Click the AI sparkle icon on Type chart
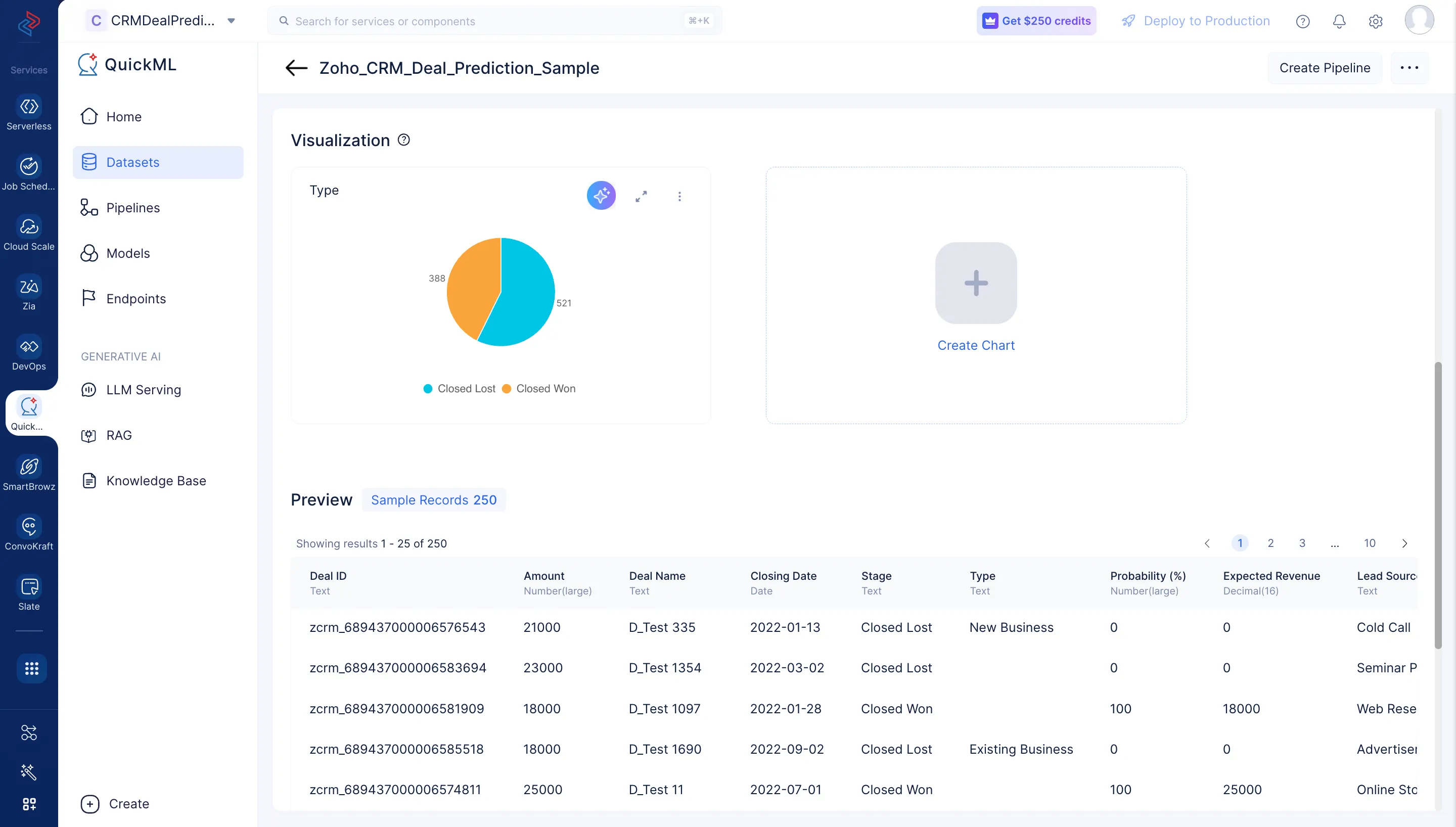Viewport: 1456px width, 827px height. 601,196
